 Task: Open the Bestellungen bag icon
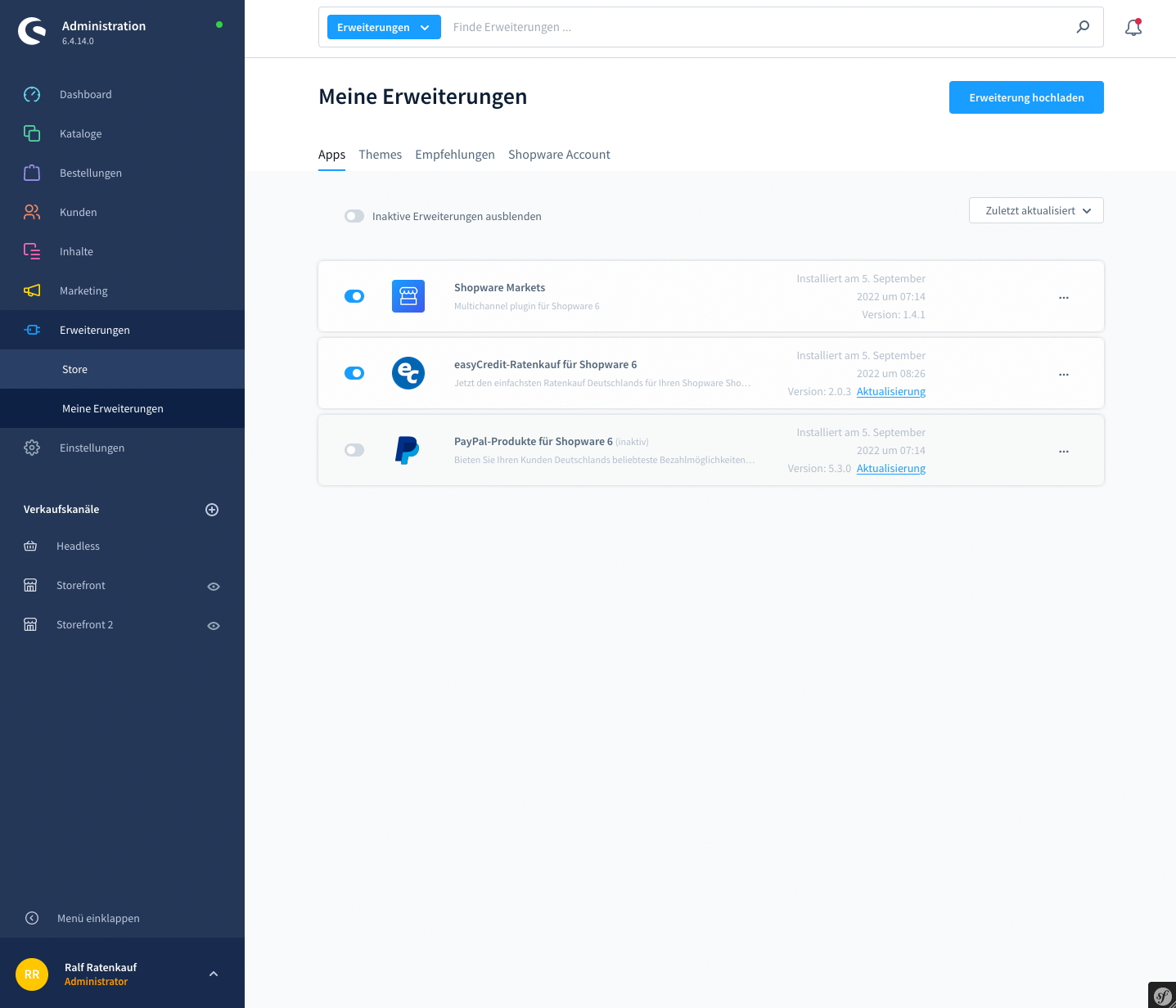[32, 173]
